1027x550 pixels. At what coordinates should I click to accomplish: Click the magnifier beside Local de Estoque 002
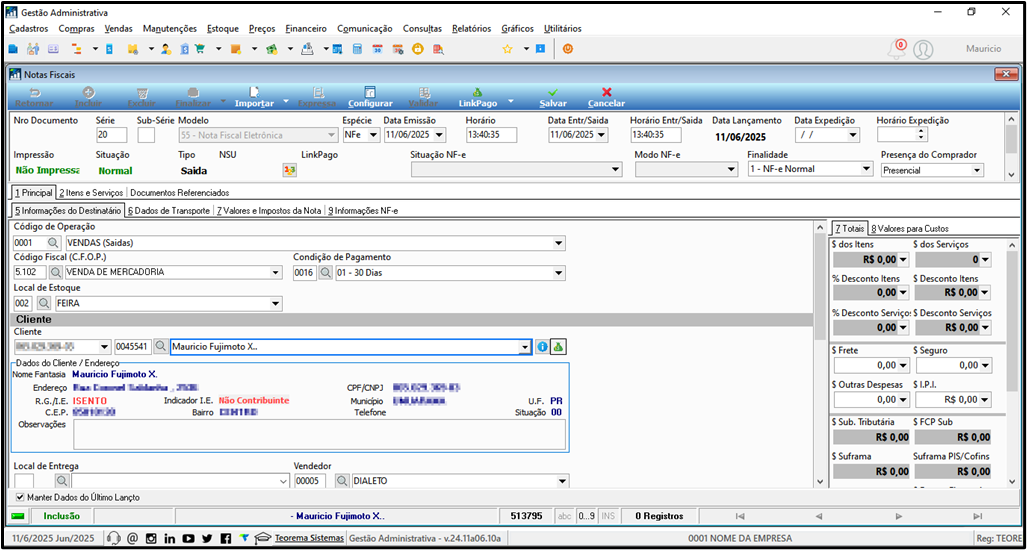(43, 303)
